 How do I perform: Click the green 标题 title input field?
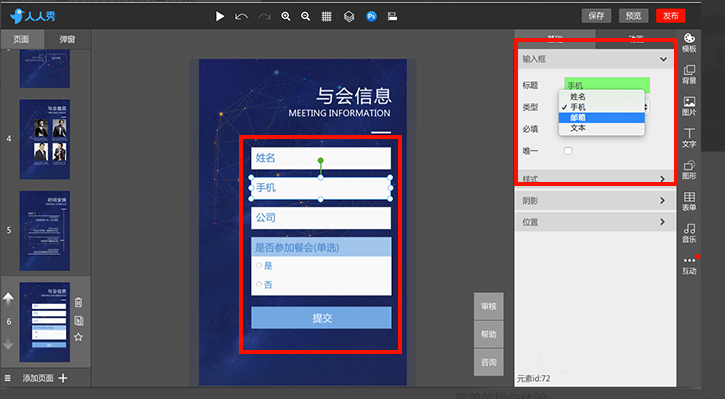tap(607, 85)
